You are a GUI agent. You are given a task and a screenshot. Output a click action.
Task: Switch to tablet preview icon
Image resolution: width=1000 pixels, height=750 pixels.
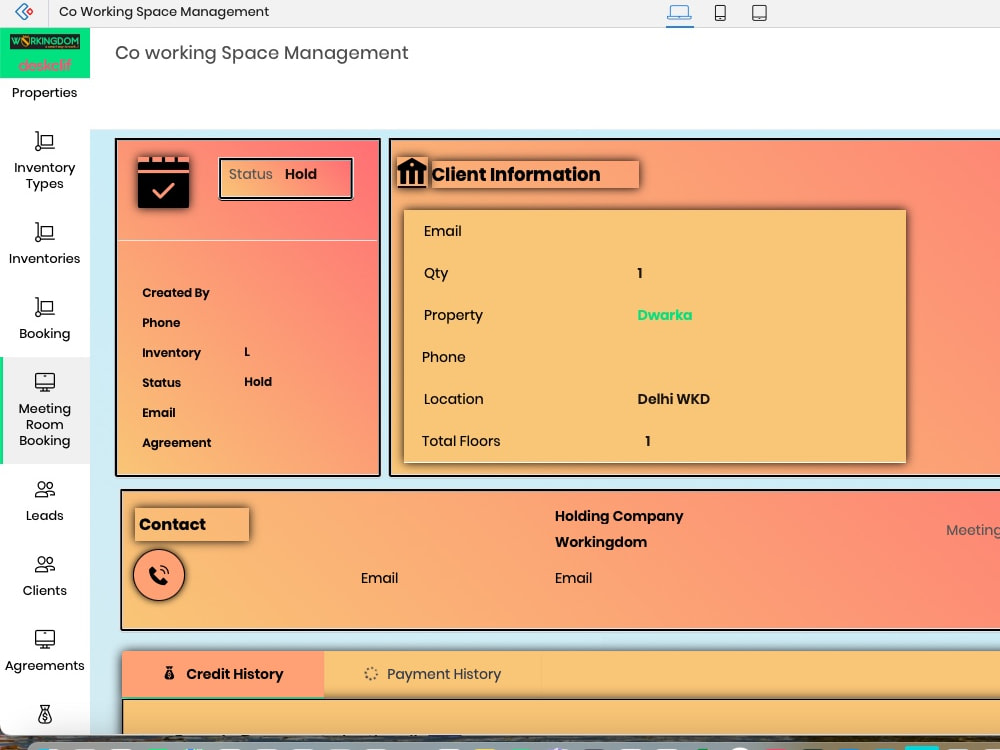point(759,13)
